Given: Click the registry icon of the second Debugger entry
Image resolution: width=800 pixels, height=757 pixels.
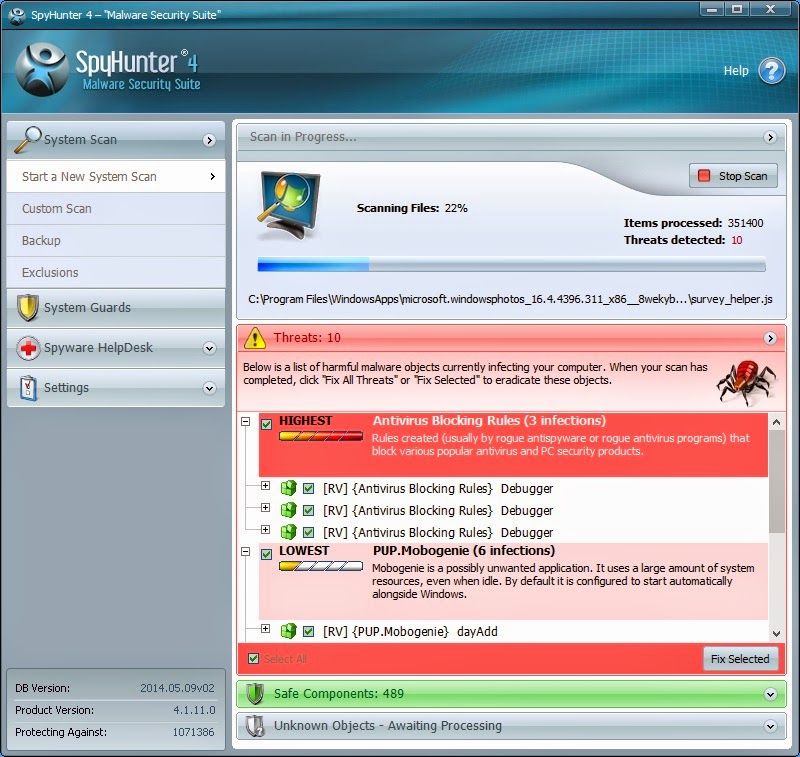Looking at the screenshot, I should pos(288,510).
